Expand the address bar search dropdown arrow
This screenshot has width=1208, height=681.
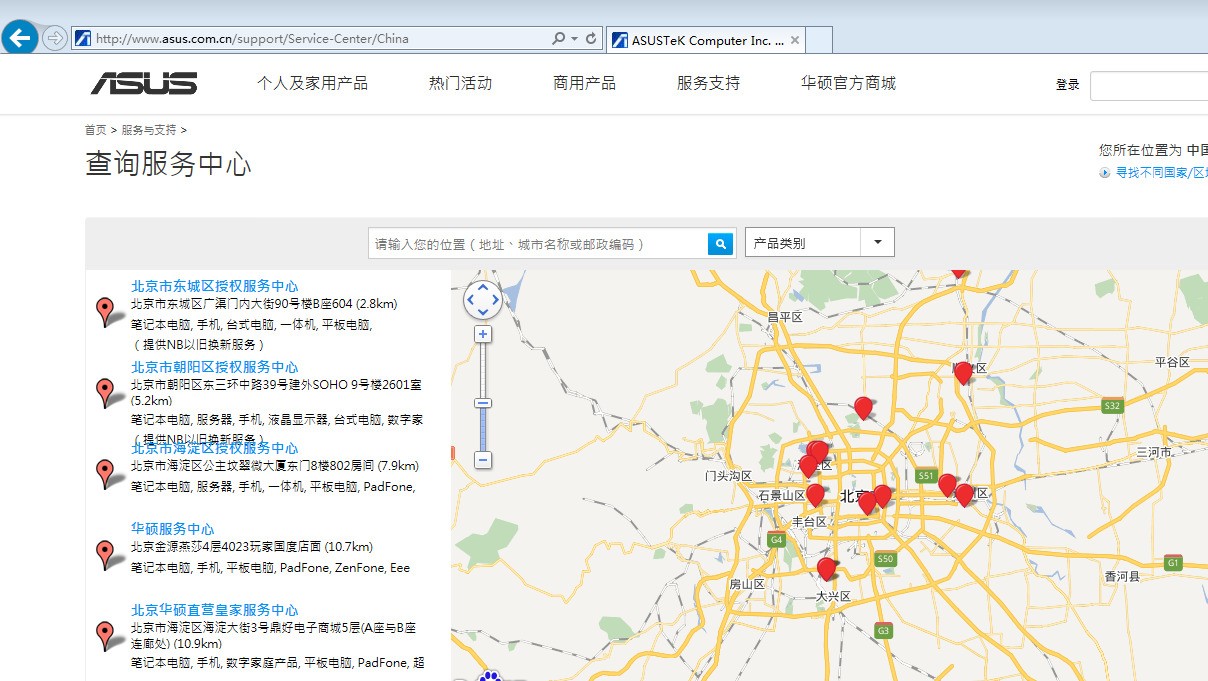pos(574,39)
